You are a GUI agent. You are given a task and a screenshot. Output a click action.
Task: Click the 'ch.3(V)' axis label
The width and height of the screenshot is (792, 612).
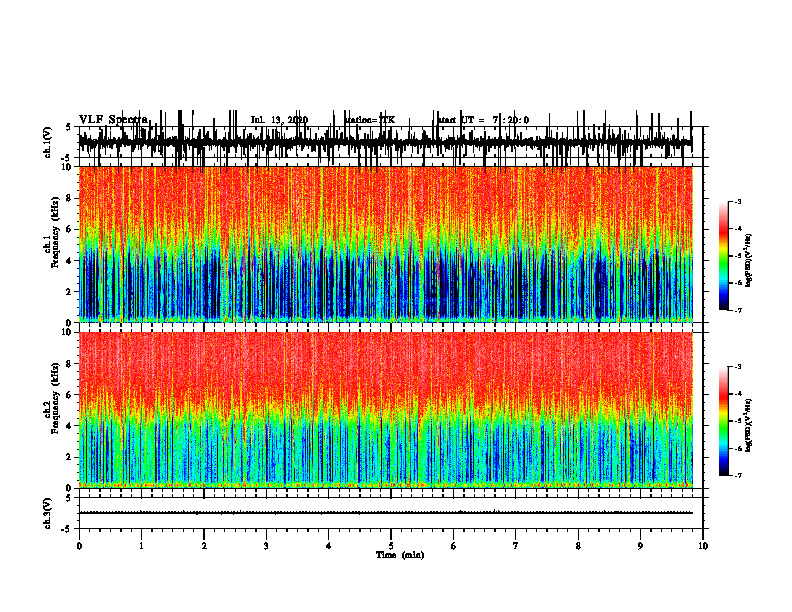(48, 513)
